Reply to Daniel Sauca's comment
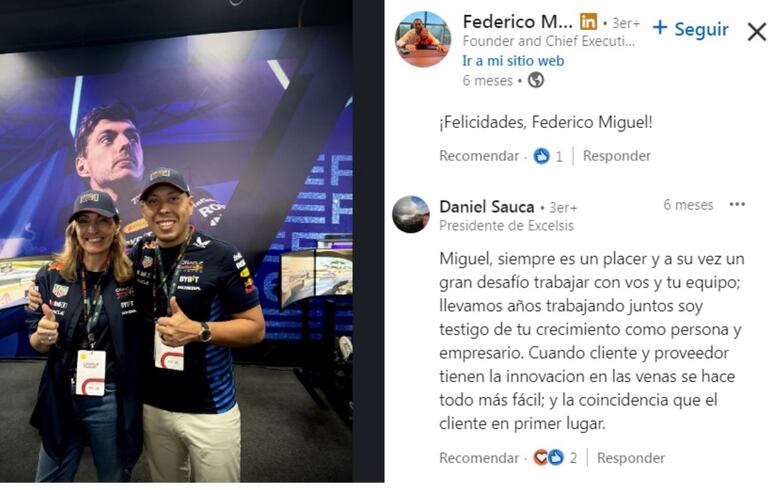The width and height of the screenshot is (770, 490). pos(631,458)
